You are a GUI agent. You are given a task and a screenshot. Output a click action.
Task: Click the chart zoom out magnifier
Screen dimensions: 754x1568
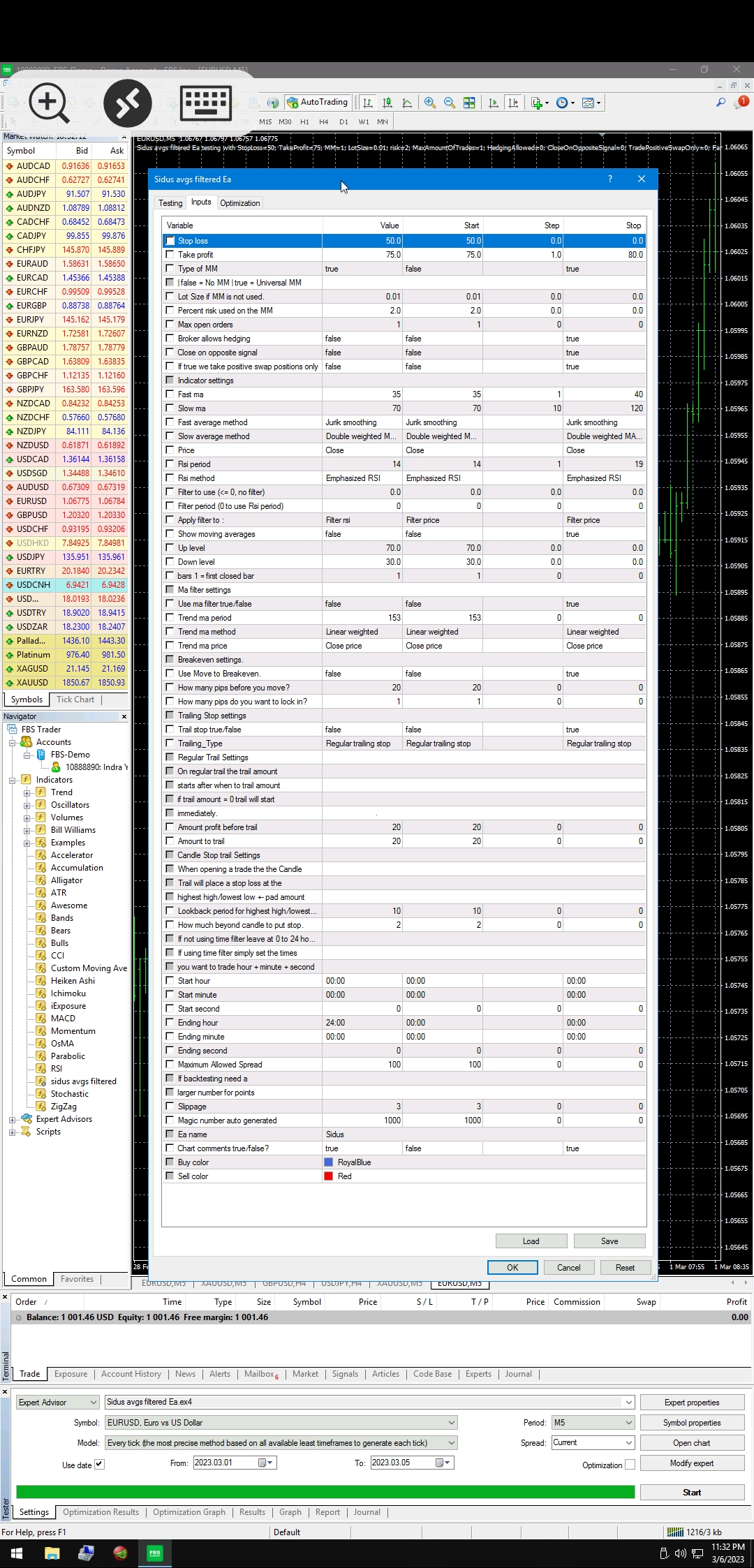[450, 103]
